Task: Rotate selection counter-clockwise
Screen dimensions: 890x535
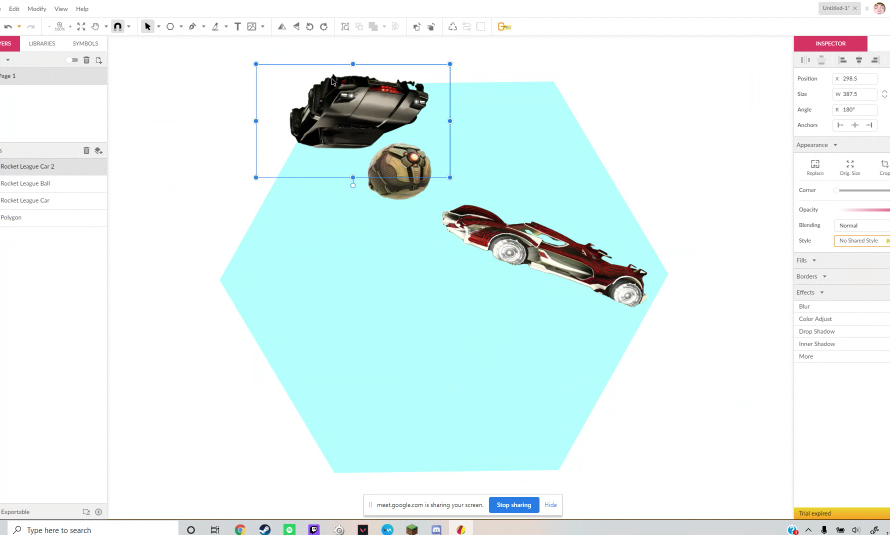Action: coord(310,27)
